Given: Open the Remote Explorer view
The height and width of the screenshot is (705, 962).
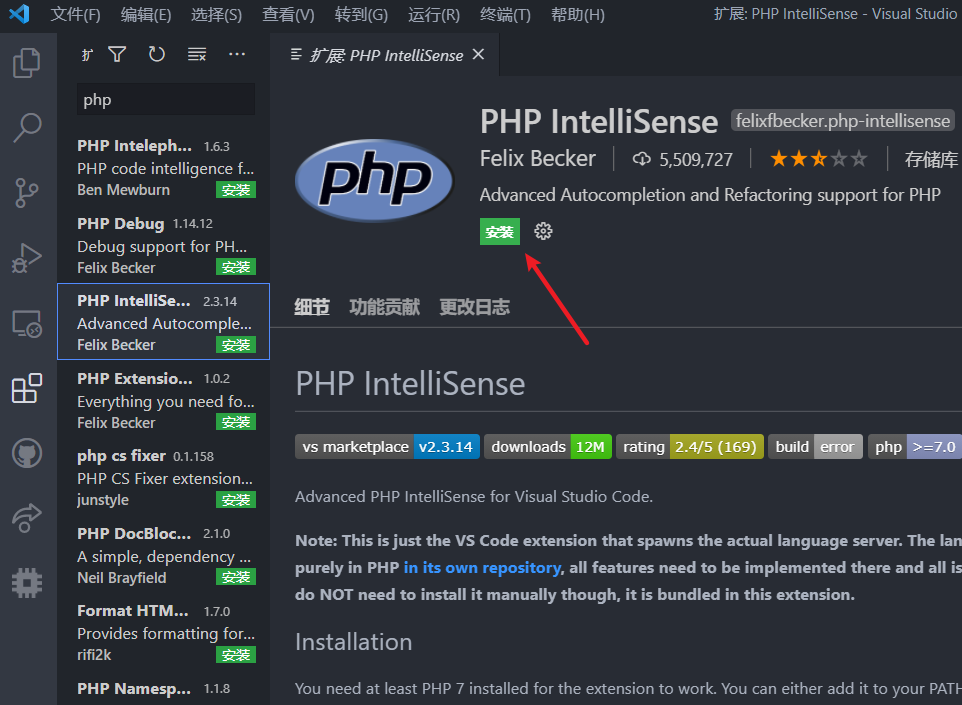Looking at the screenshot, I should pos(26,323).
